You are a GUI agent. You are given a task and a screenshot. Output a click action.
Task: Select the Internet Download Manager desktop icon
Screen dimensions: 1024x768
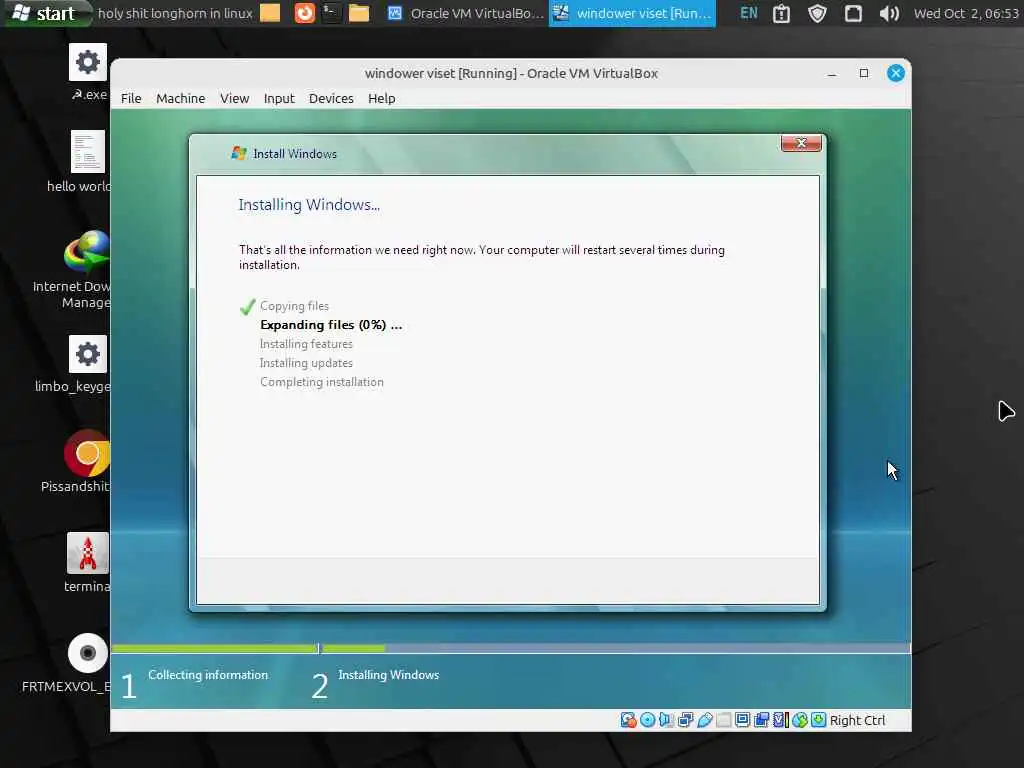coord(86,270)
